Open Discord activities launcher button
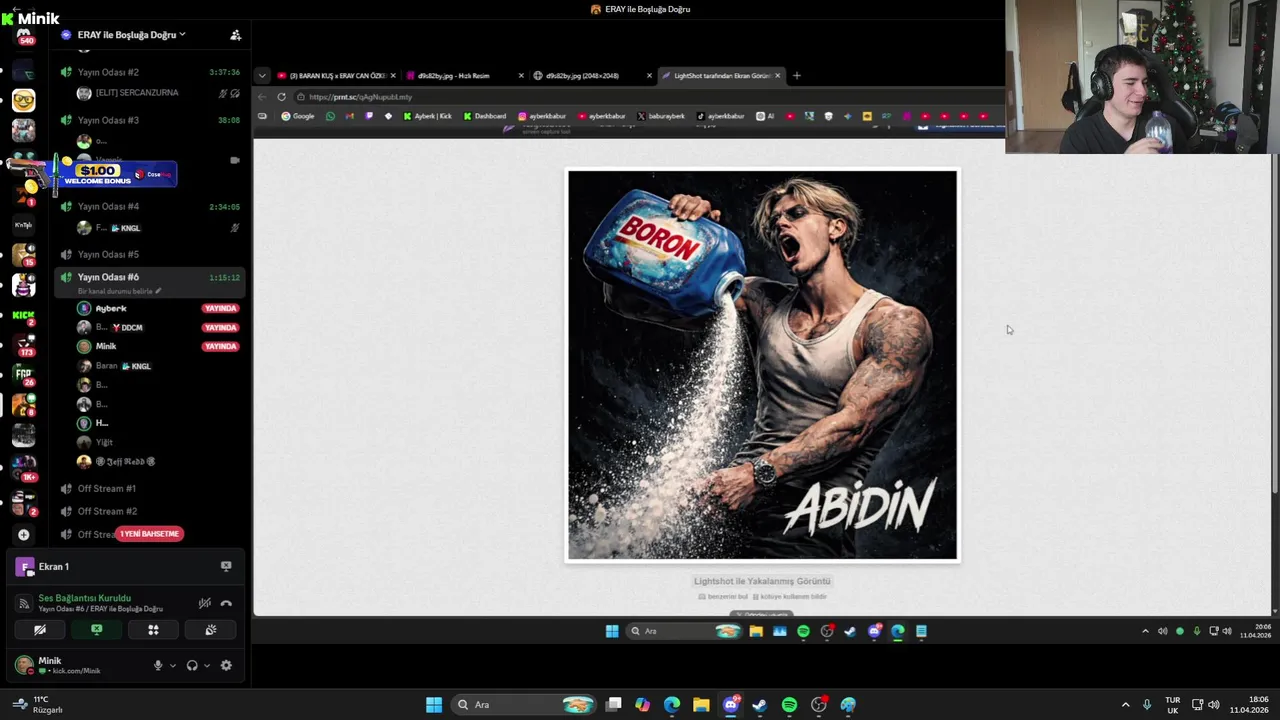This screenshot has height=720, width=1280. (x=153, y=630)
